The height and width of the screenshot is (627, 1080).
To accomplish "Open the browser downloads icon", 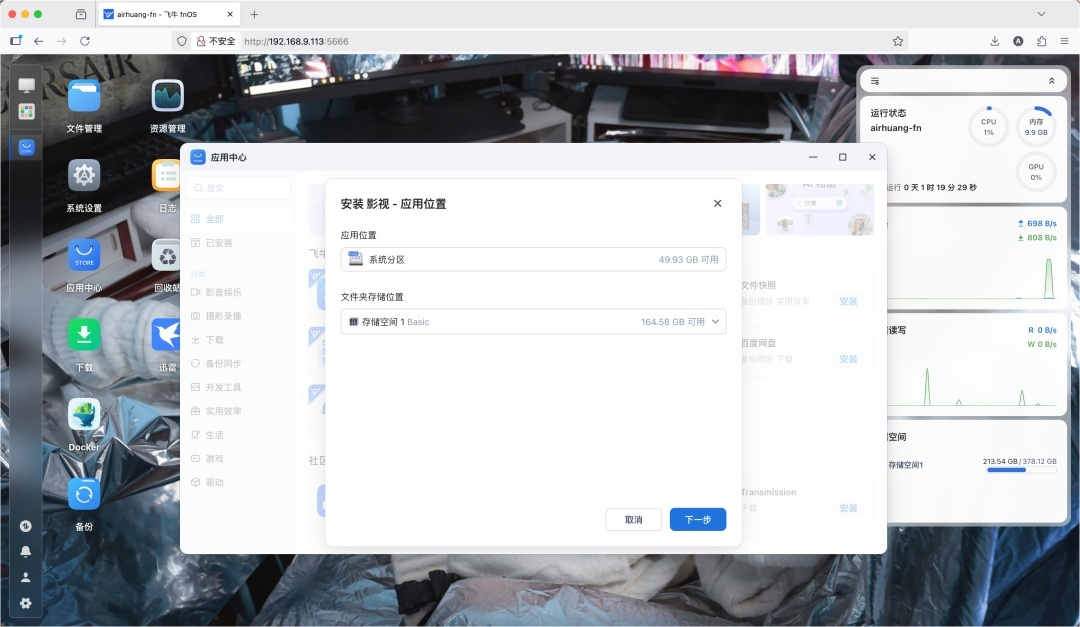I will tap(995, 41).
